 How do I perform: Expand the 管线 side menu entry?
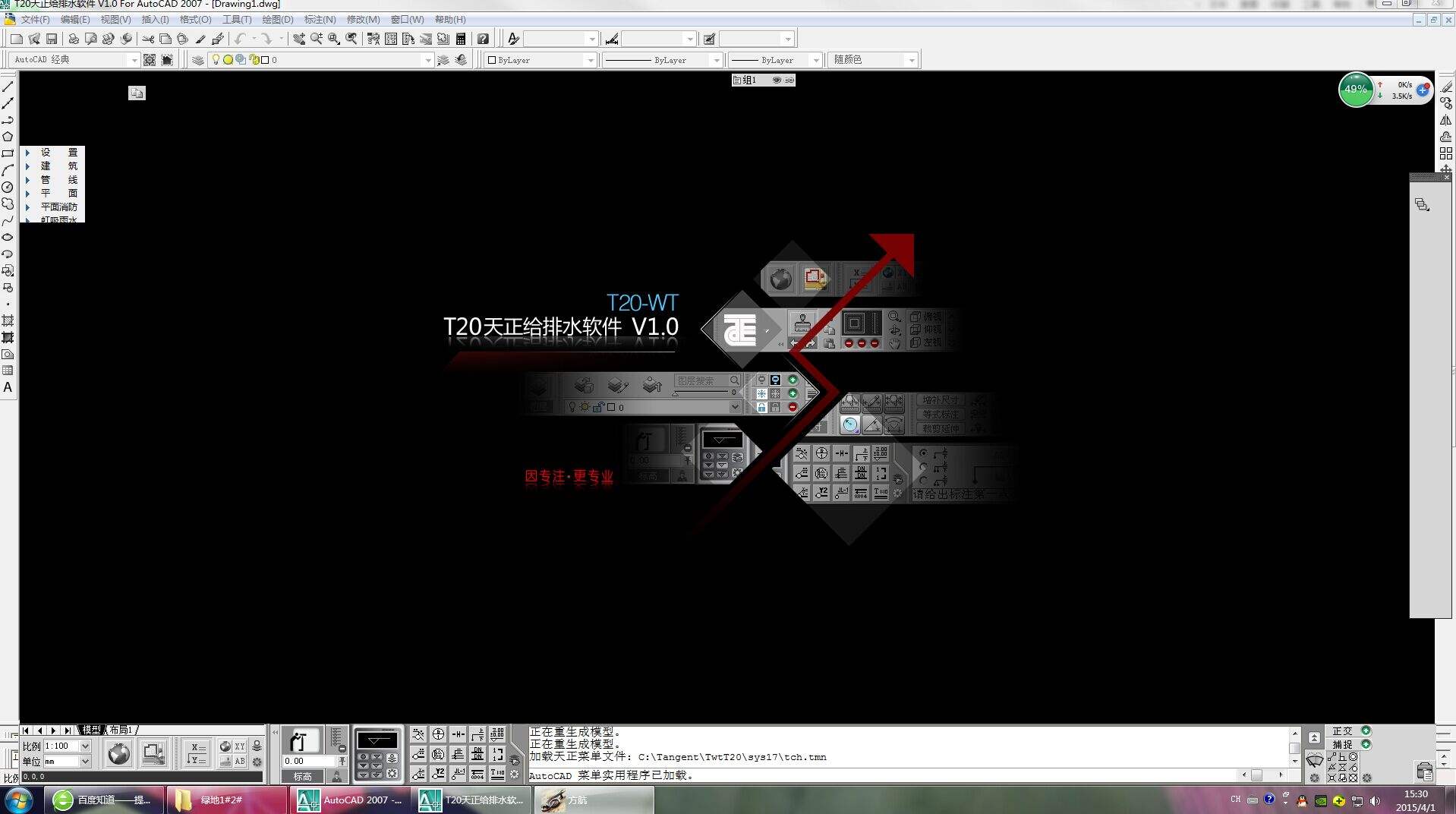pyautogui.click(x=52, y=180)
